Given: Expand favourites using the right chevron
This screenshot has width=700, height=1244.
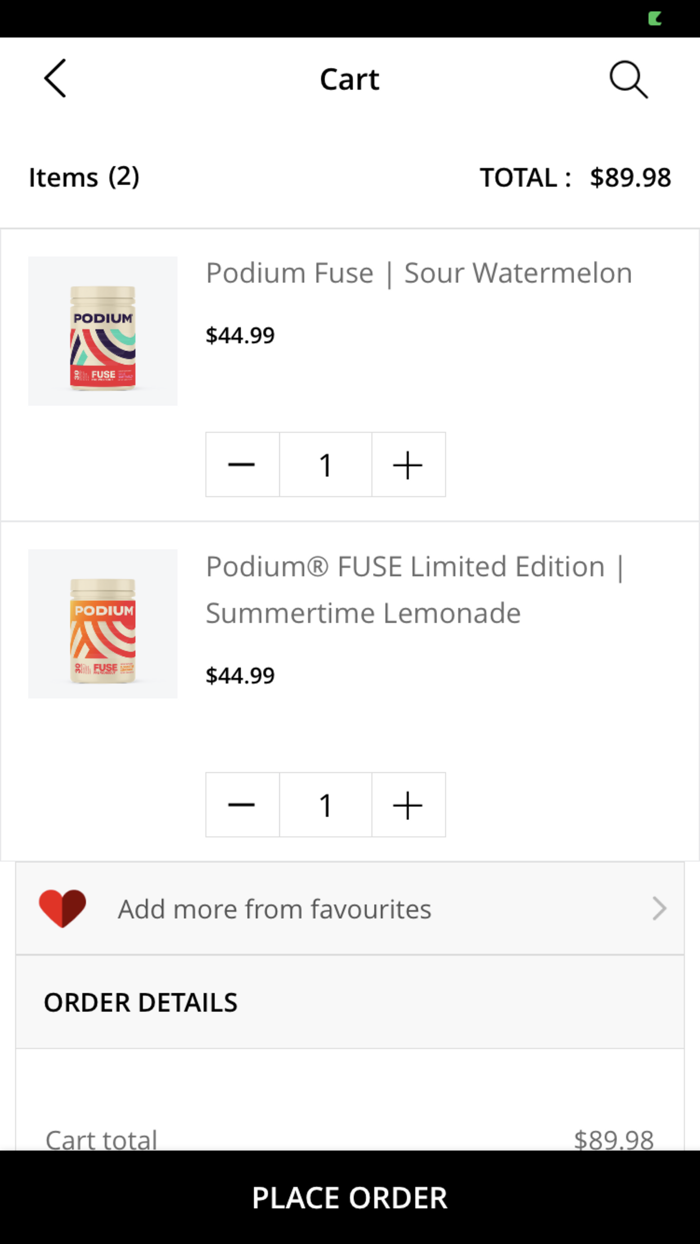Looking at the screenshot, I should coord(659,908).
